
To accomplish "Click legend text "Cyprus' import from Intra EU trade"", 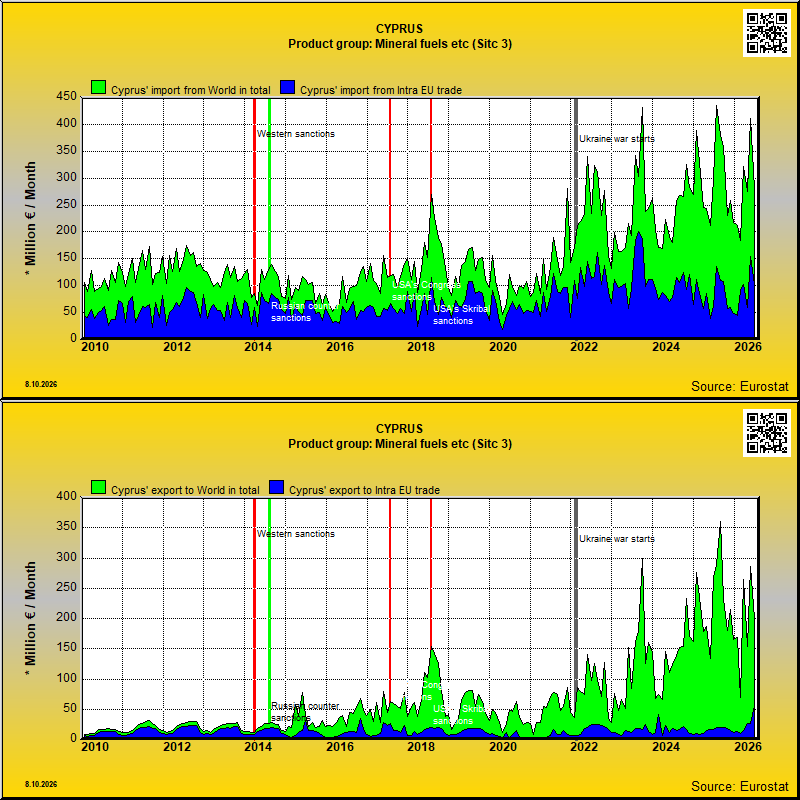I will (381, 90).
